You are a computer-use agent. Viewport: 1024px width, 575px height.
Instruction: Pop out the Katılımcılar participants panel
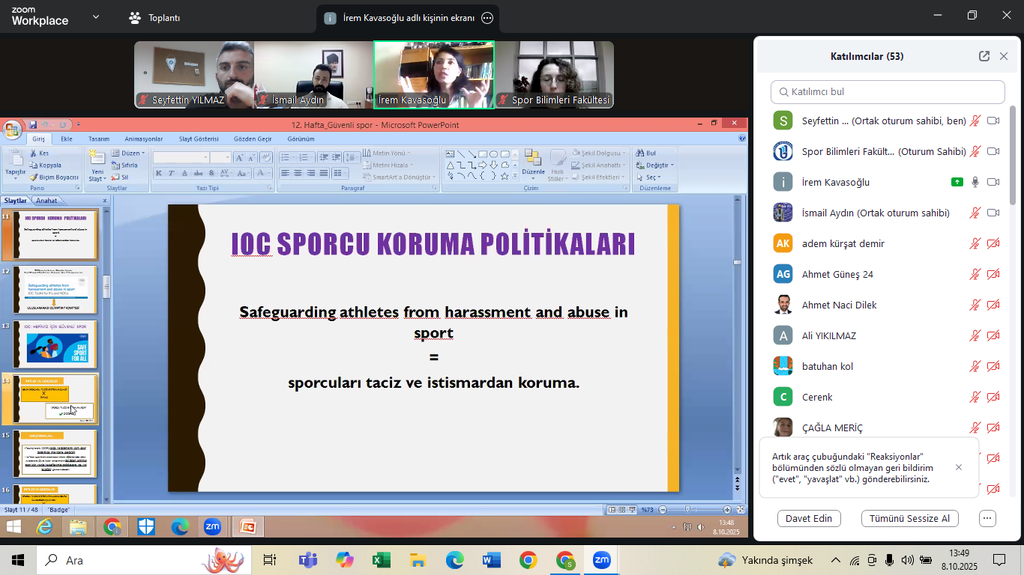pos(984,57)
